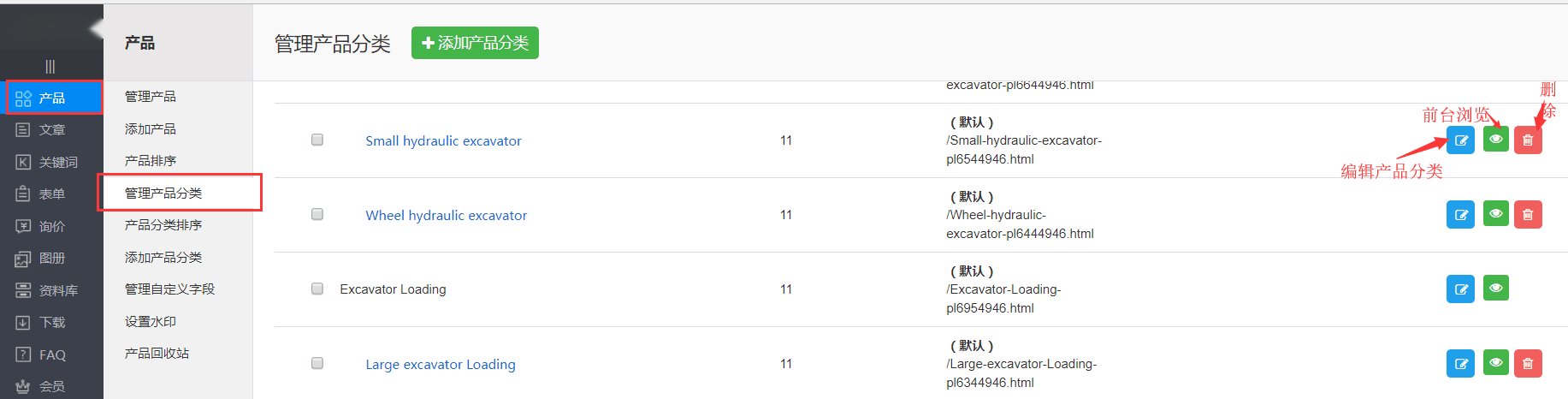
Task: Tick the Small hydraulic excavator checkbox
Action: point(317,140)
